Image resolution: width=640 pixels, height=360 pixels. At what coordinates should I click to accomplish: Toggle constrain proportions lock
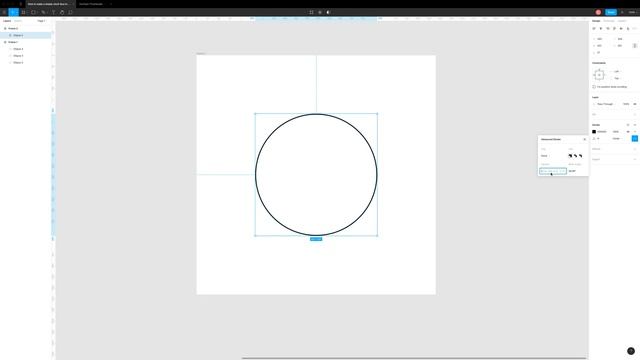click(x=635, y=46)
